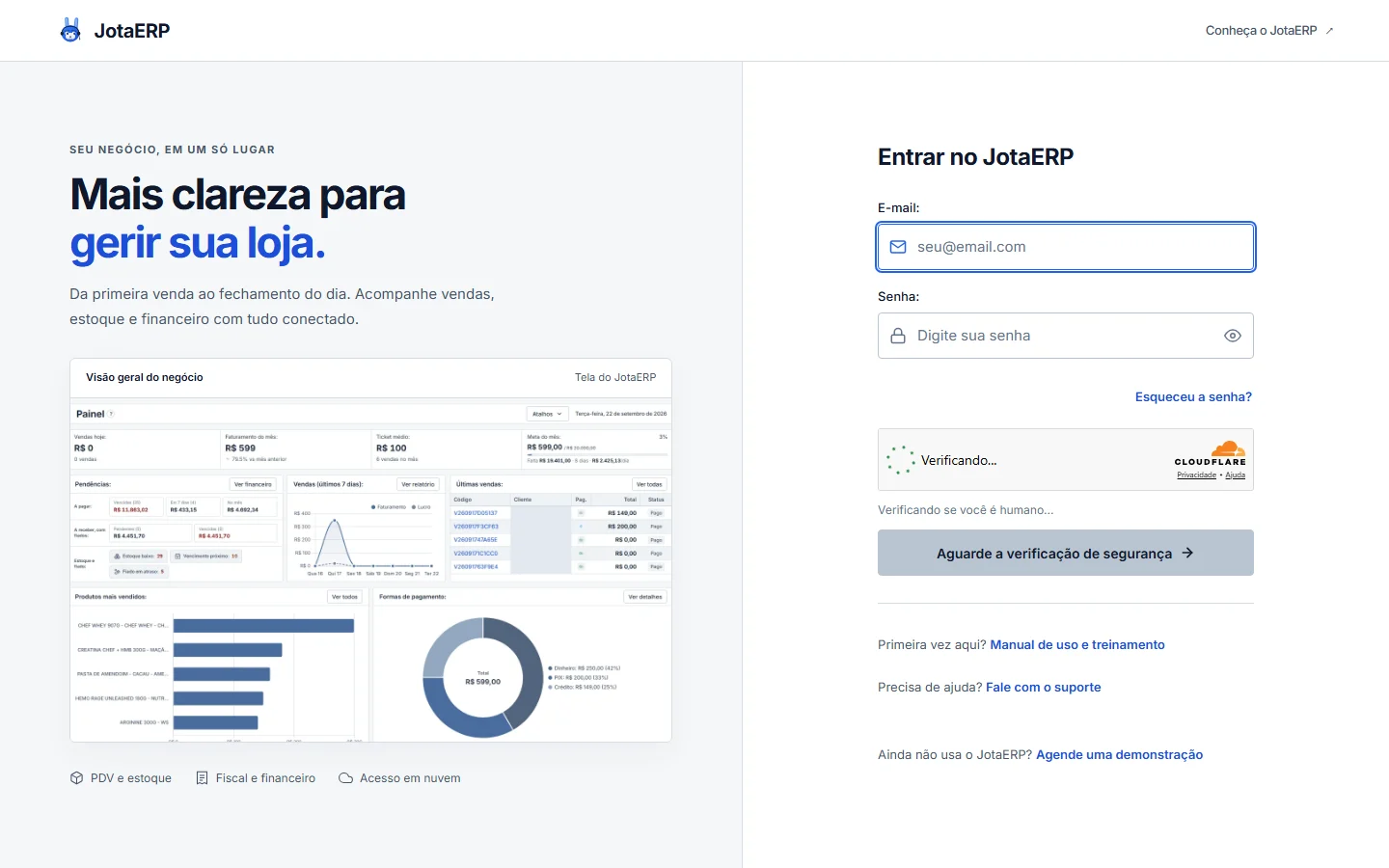Click the Cloudflare cloud logo
This screenshot has height=868, width=1389.
[x=1228, y=448]
